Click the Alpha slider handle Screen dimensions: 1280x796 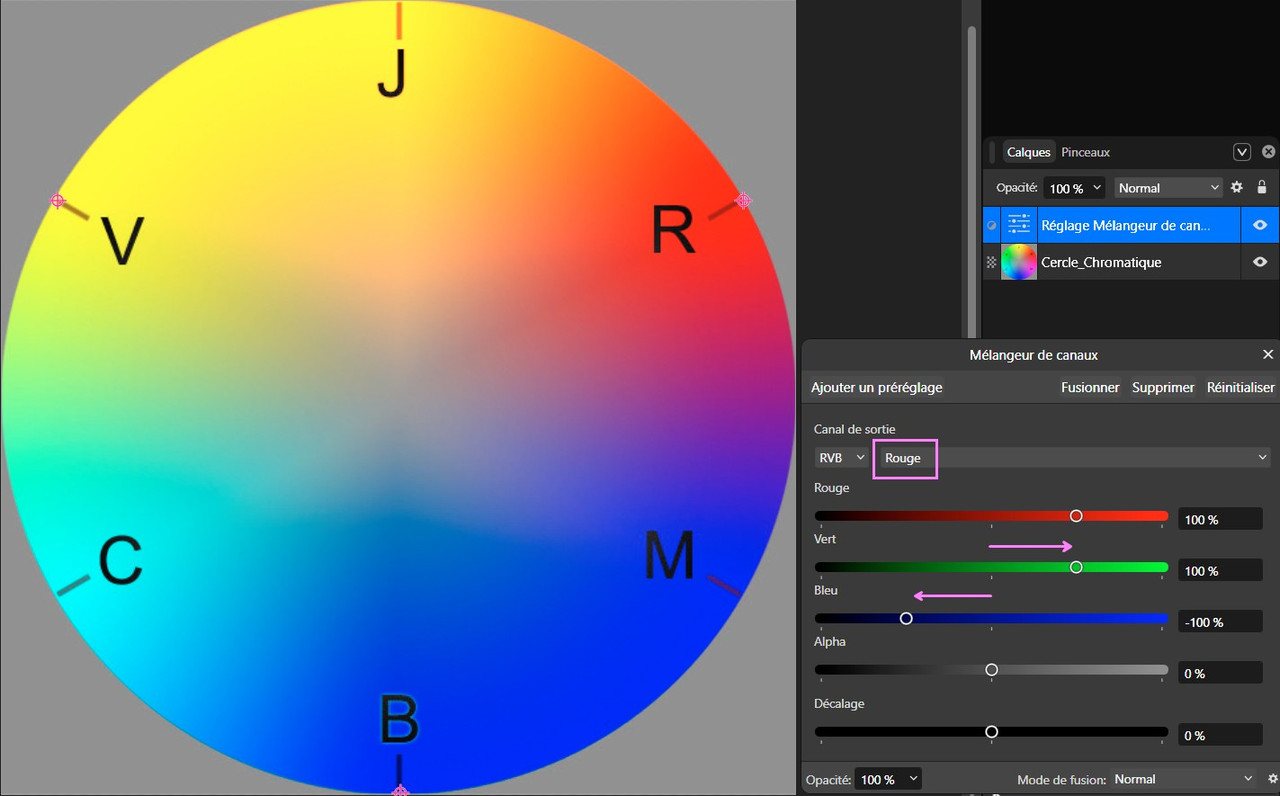point(992,669)
